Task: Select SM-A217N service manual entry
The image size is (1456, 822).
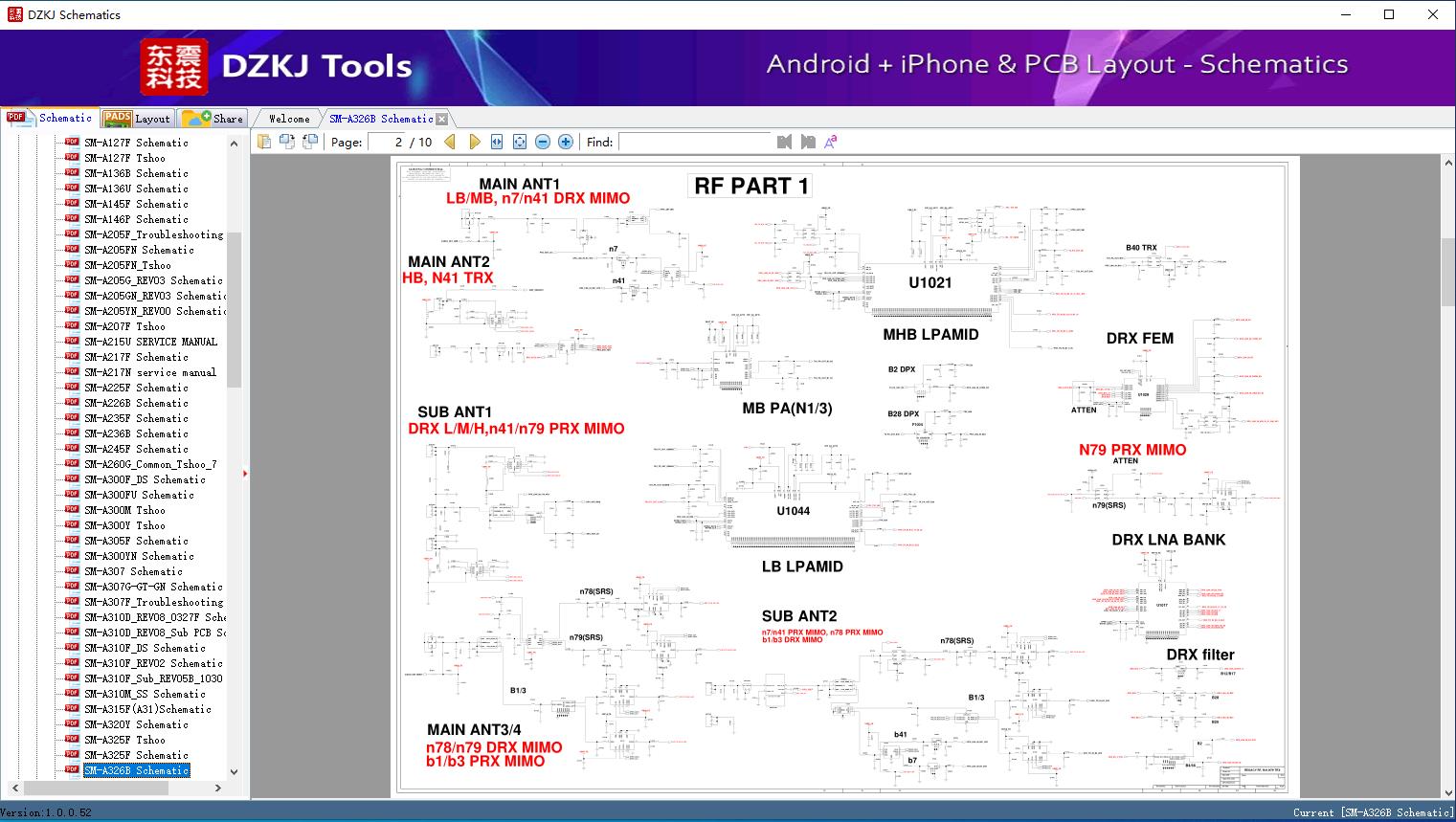Action: point(150,372)
